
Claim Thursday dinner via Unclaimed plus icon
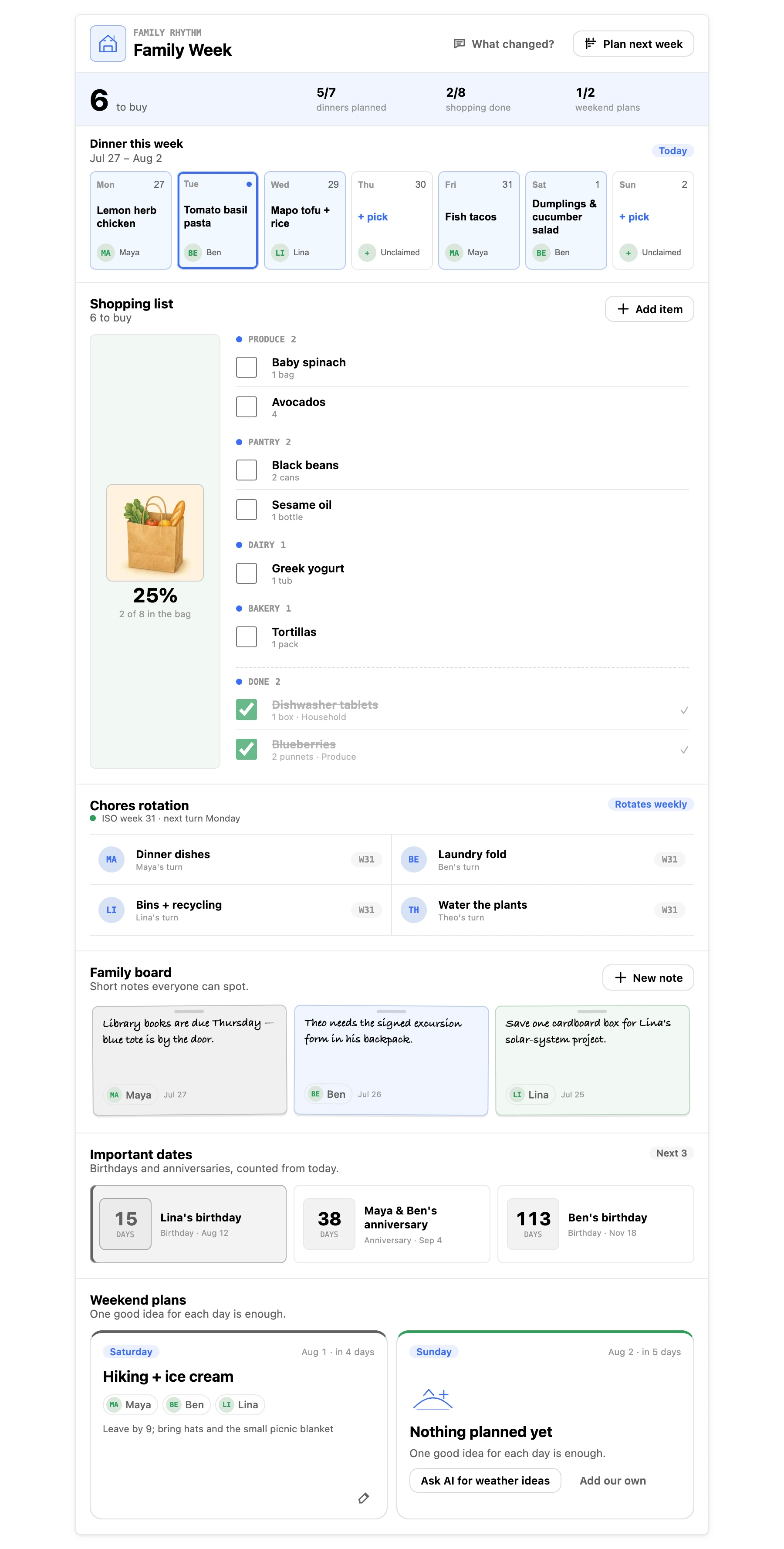point(367,253)
